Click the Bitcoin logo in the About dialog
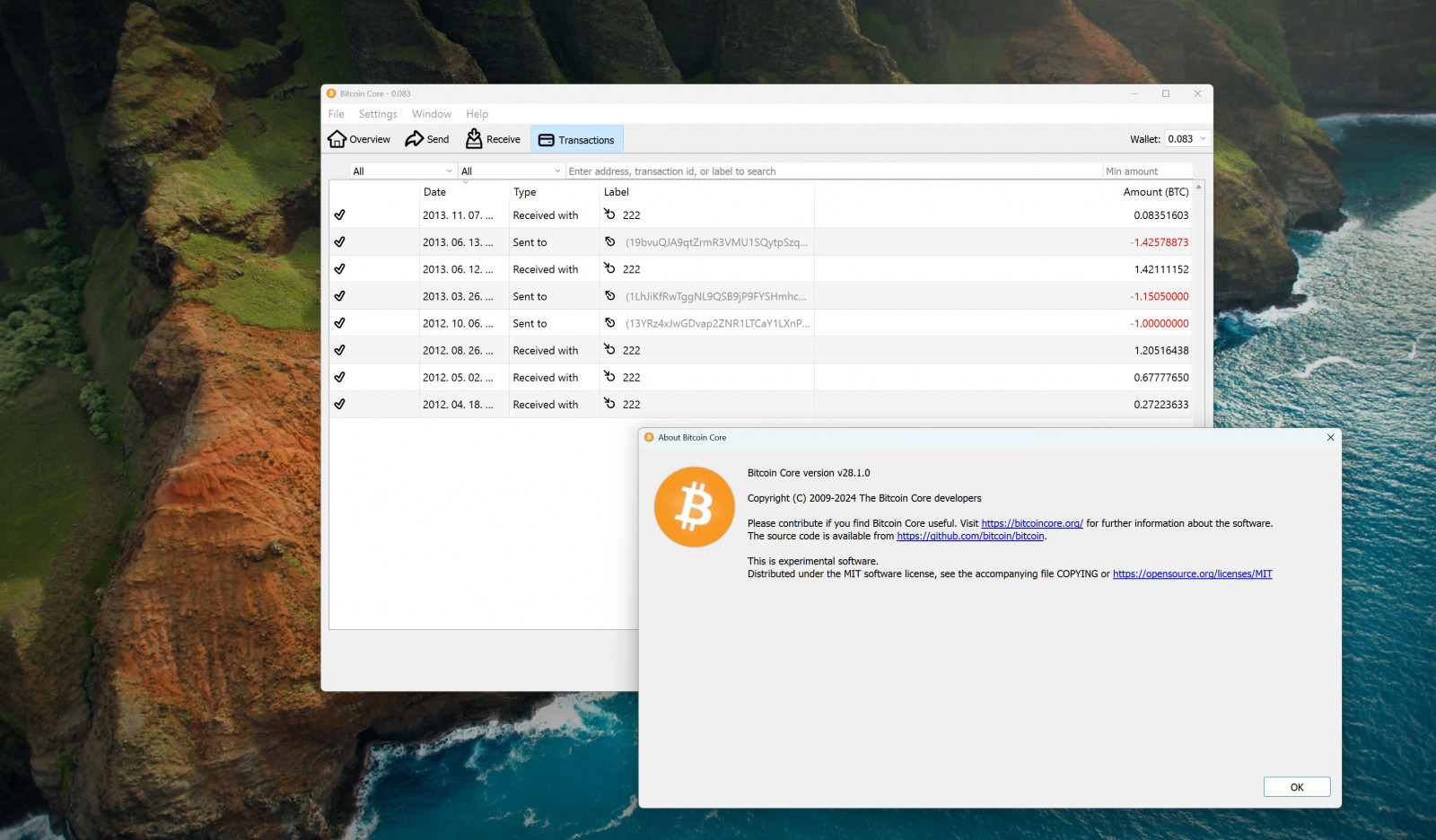1436x840 pixels. tap(694, 507)
